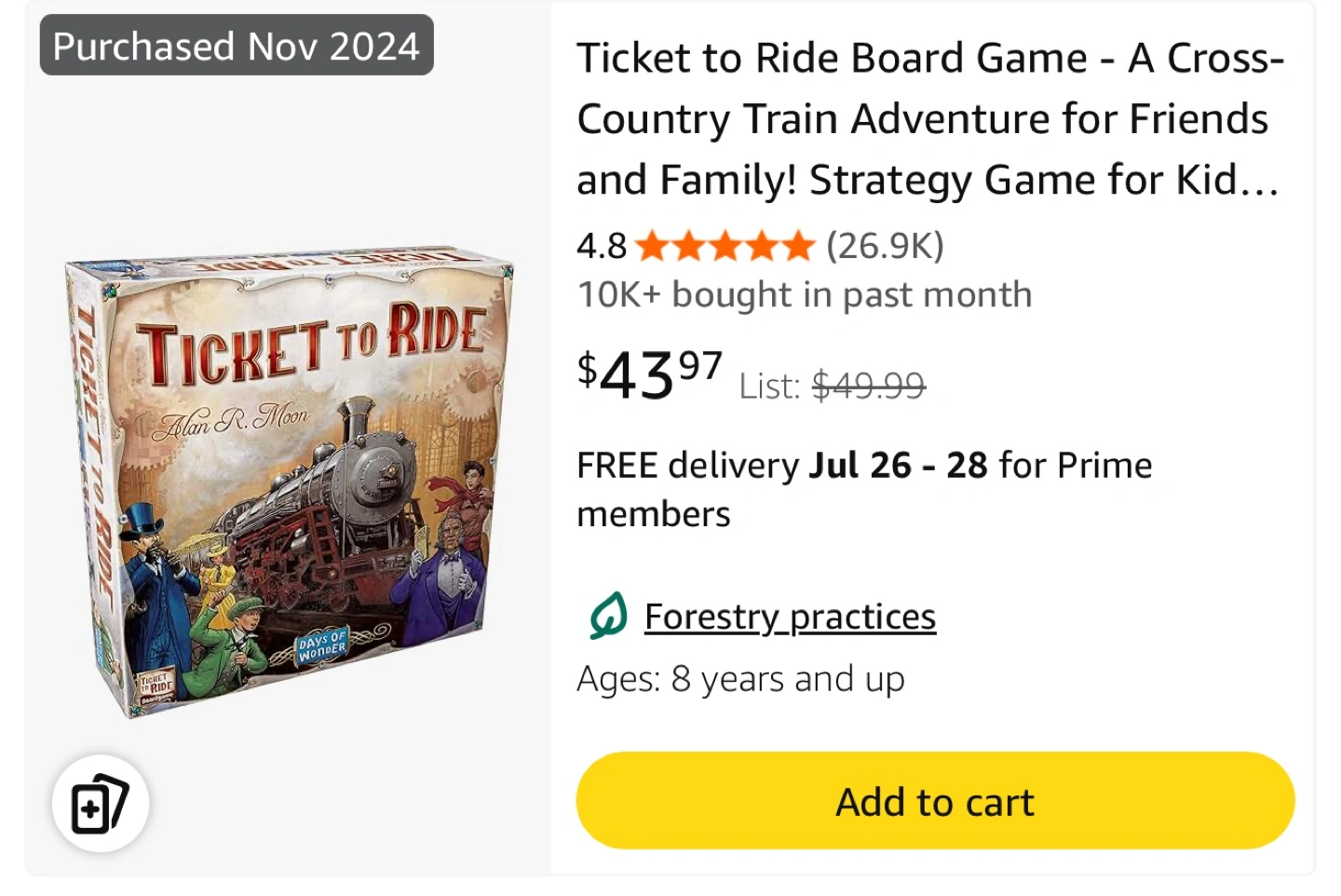The height and width of the screenshot is (896, 1341).
Task: Click the 10K+ bought in past month text
Action: 805,294
